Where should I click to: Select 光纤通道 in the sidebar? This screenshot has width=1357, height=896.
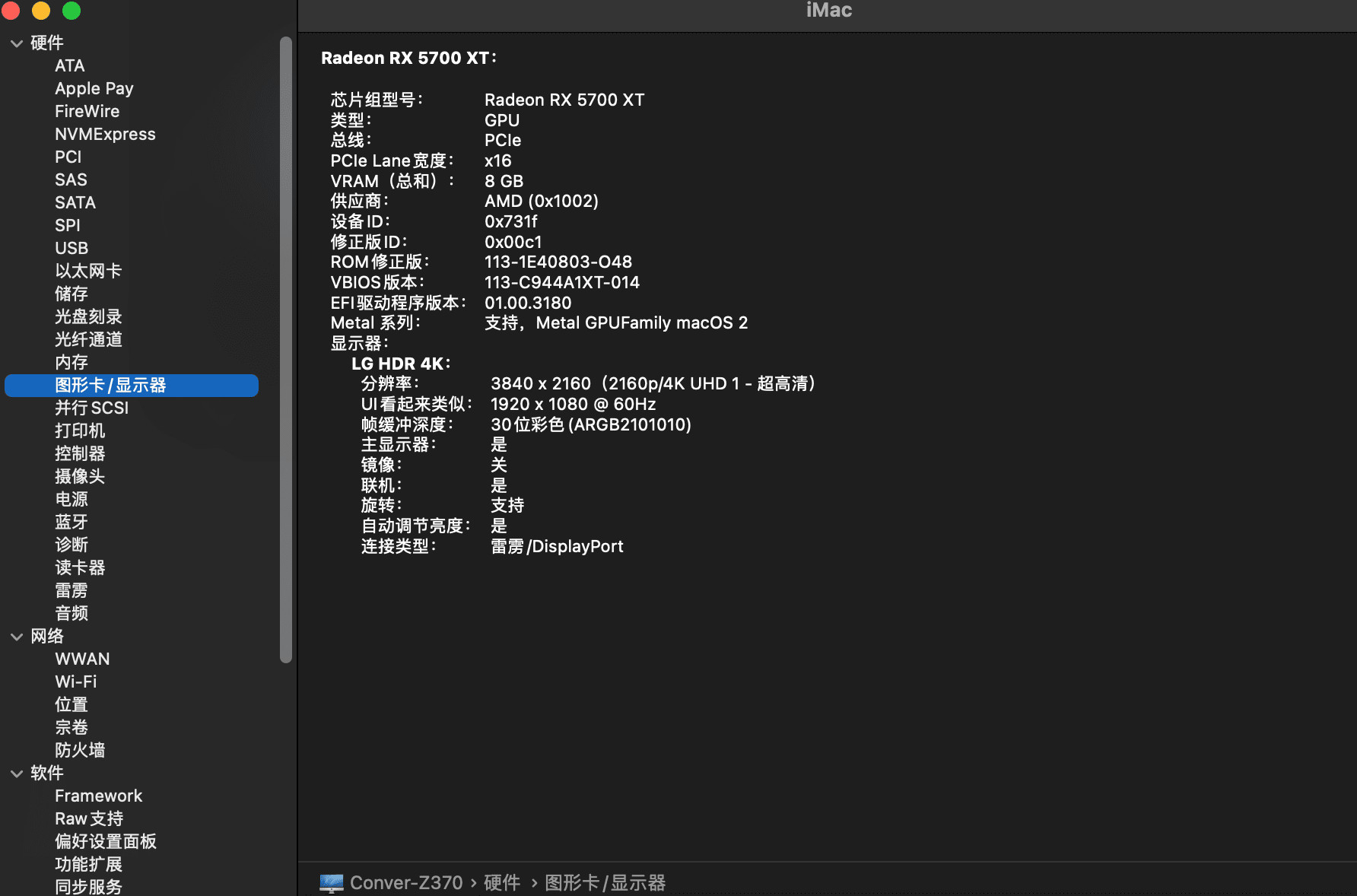[88, 340]
